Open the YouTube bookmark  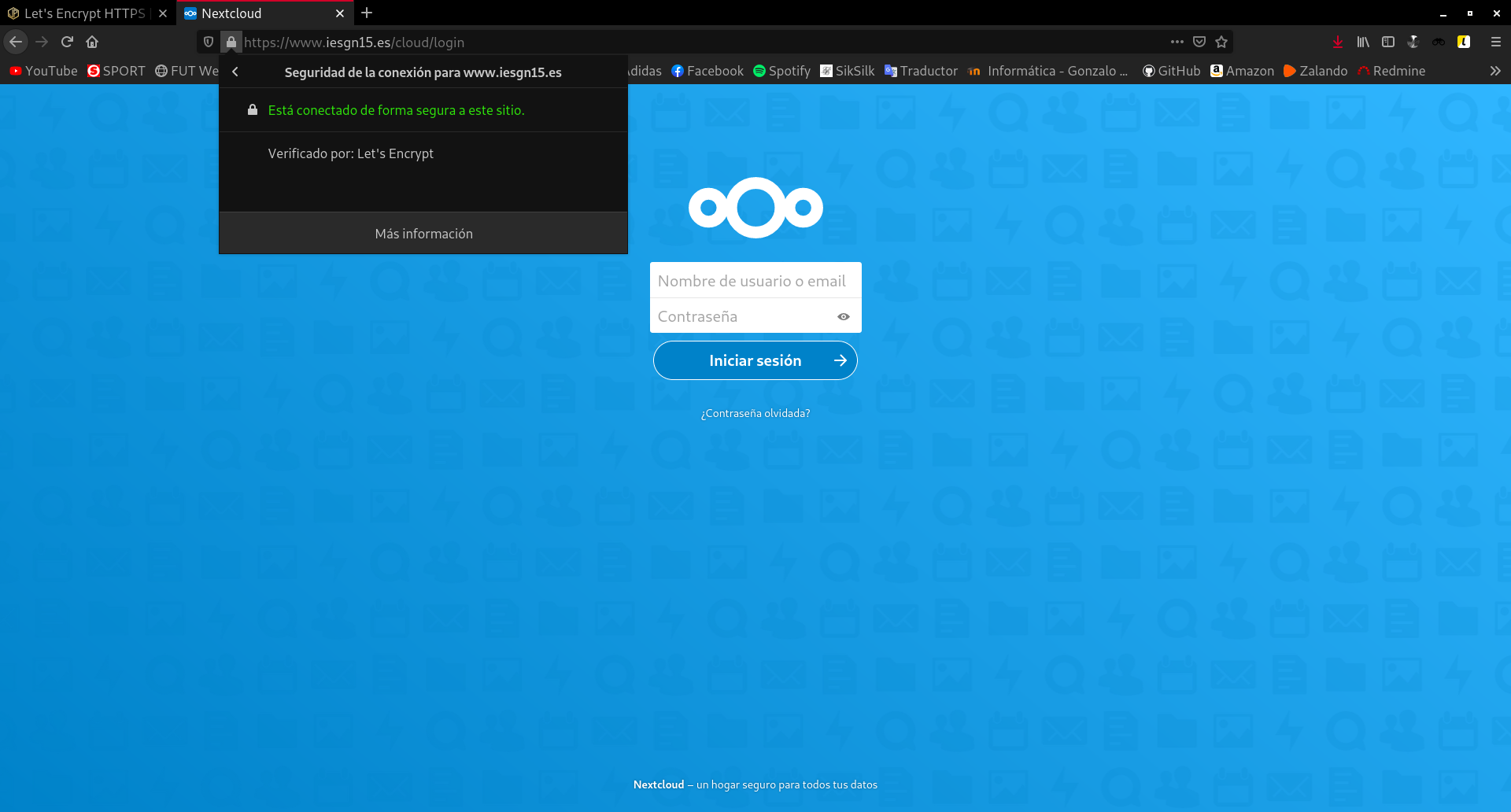point(43,71)
